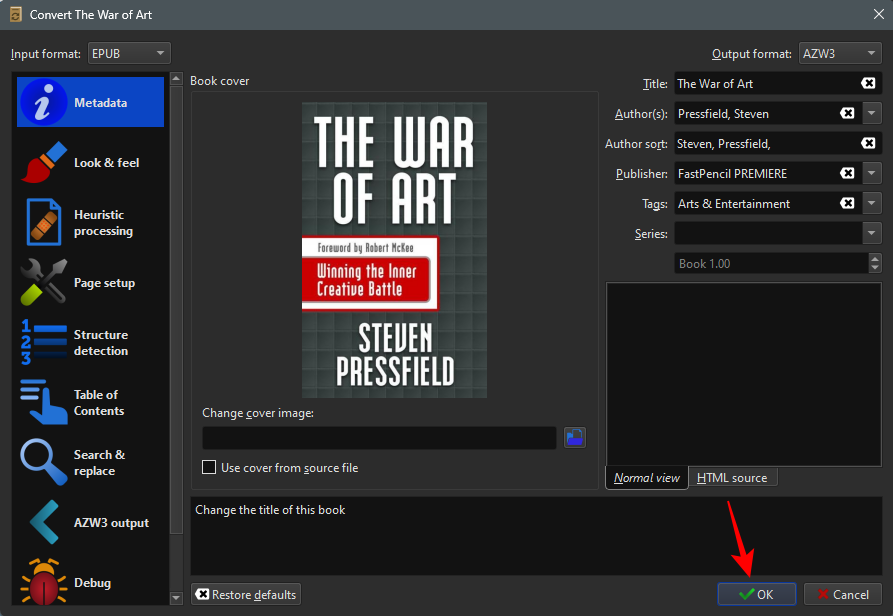Image resolution: width=893 pixels, height=616 pixels.
Task: Open Page setup tools icon
Action: [x=44, y=283]
